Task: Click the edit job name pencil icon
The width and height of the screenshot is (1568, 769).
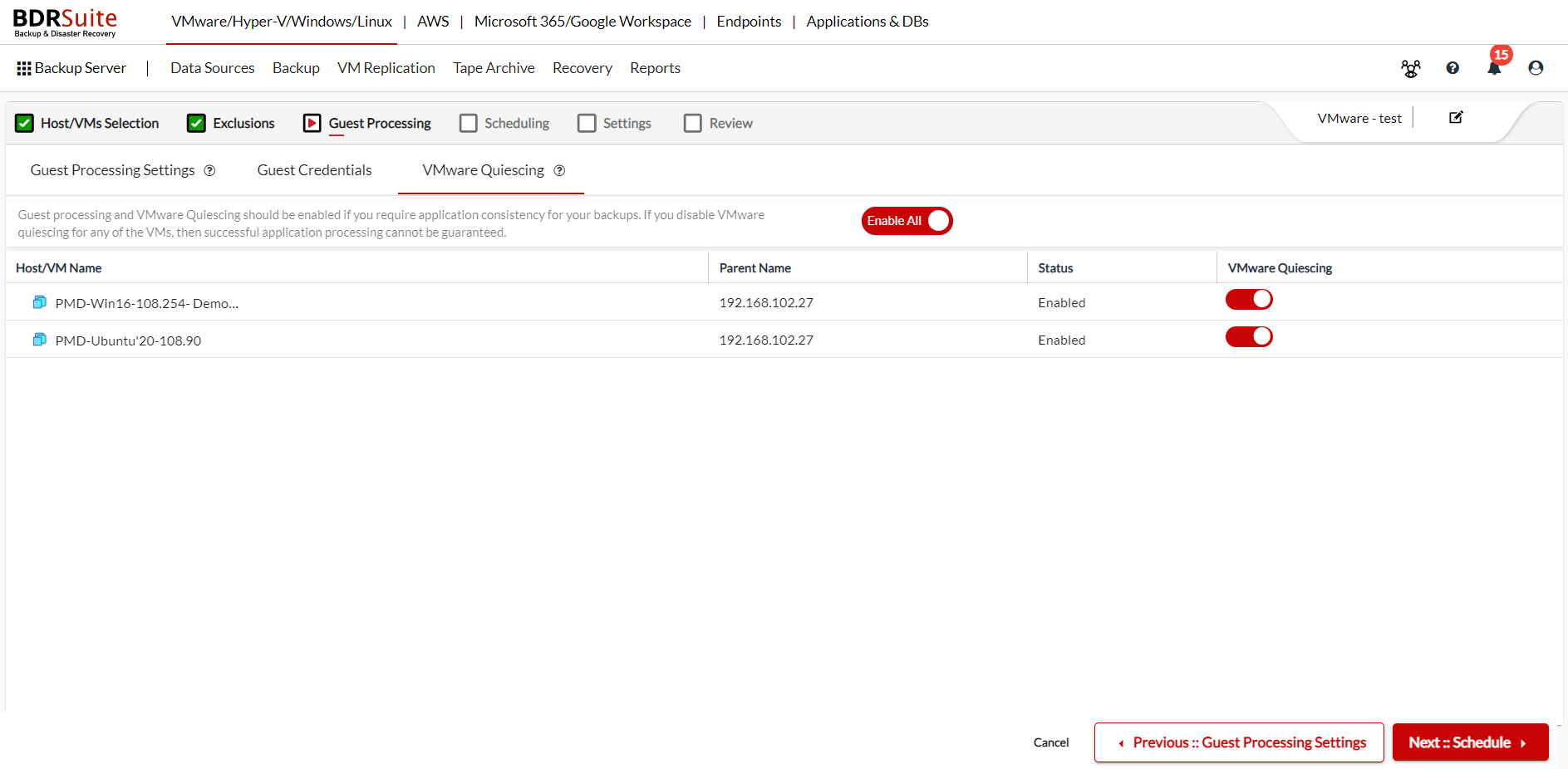Action: [x=1456, y=117]
